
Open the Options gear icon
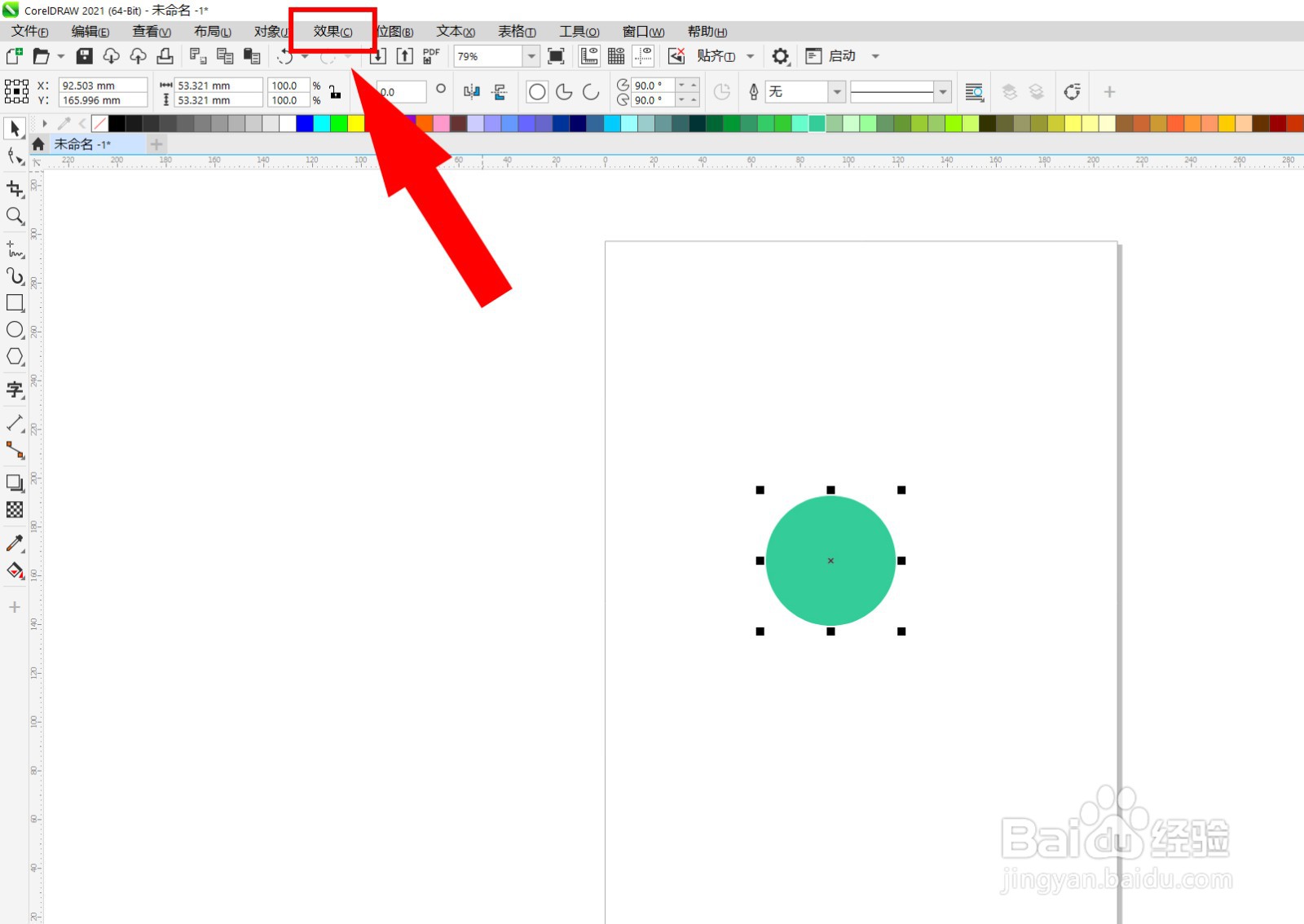coord(781,56)
